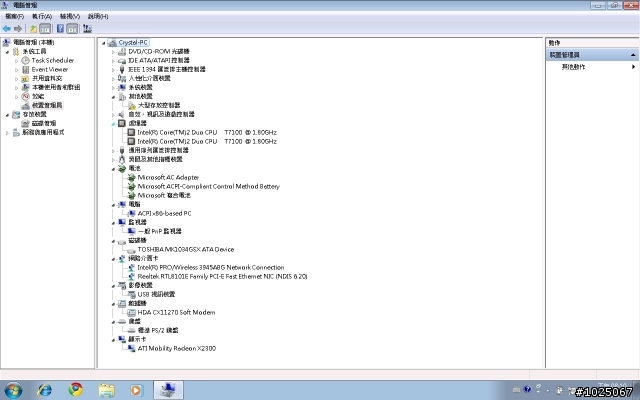The width and height of the screenshot is (640, 400).
Task: Expand the 共用資料夾 node
Action: coord(16,79)
